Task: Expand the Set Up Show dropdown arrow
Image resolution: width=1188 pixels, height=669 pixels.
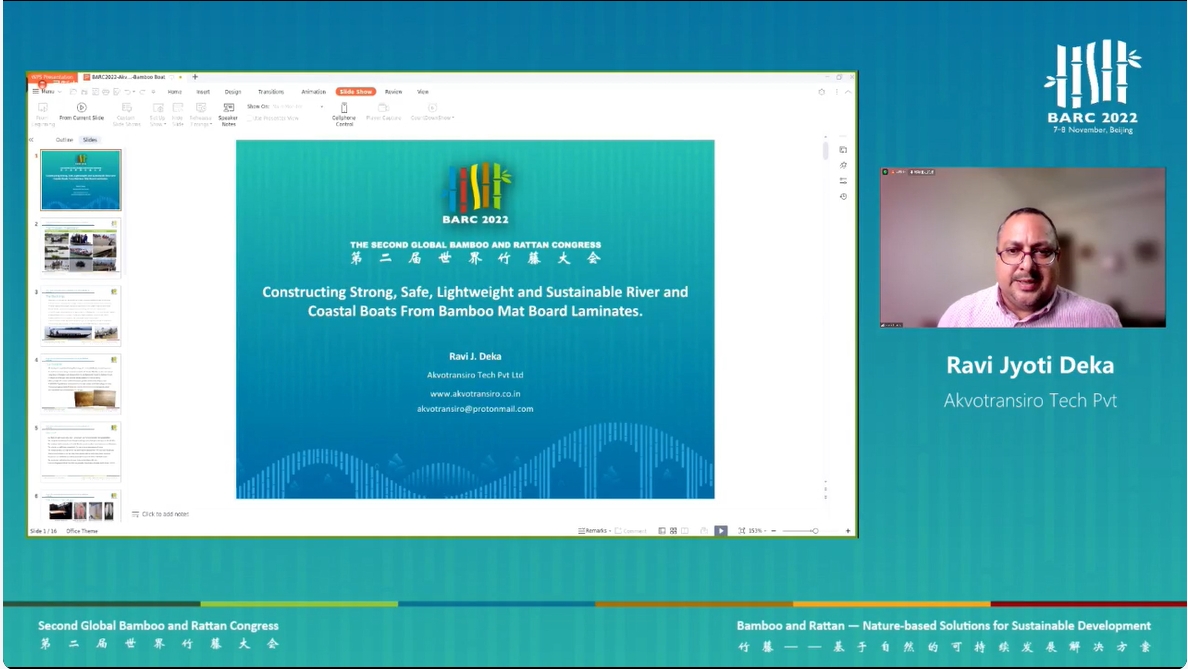Action: pyautogui.click(x=166, y=124)
